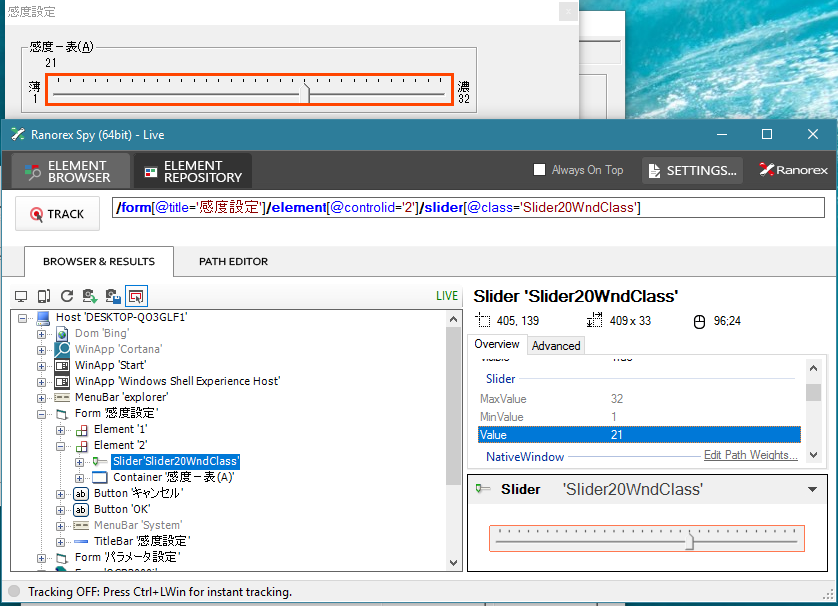Click the Edit Path Weights link

[750, 455]
